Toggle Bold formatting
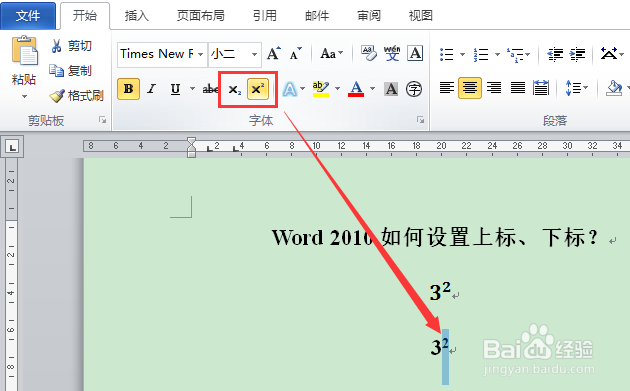630x391 pixels. pyautogui.click(x=129, y=89)
